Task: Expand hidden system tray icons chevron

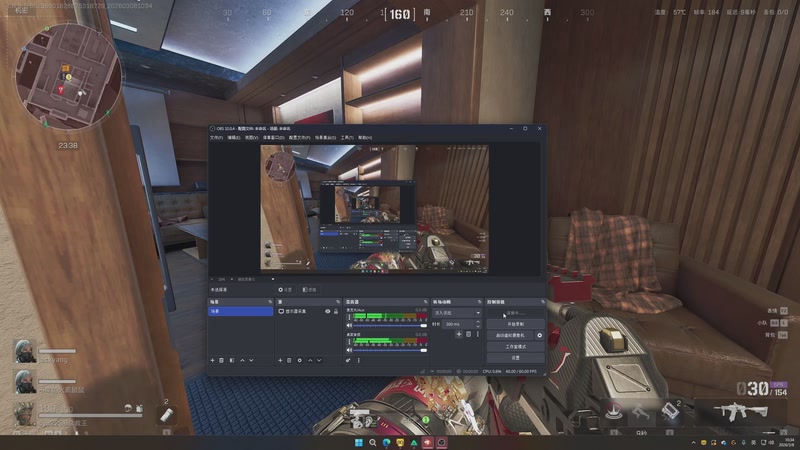Action: tap(693, 442)
